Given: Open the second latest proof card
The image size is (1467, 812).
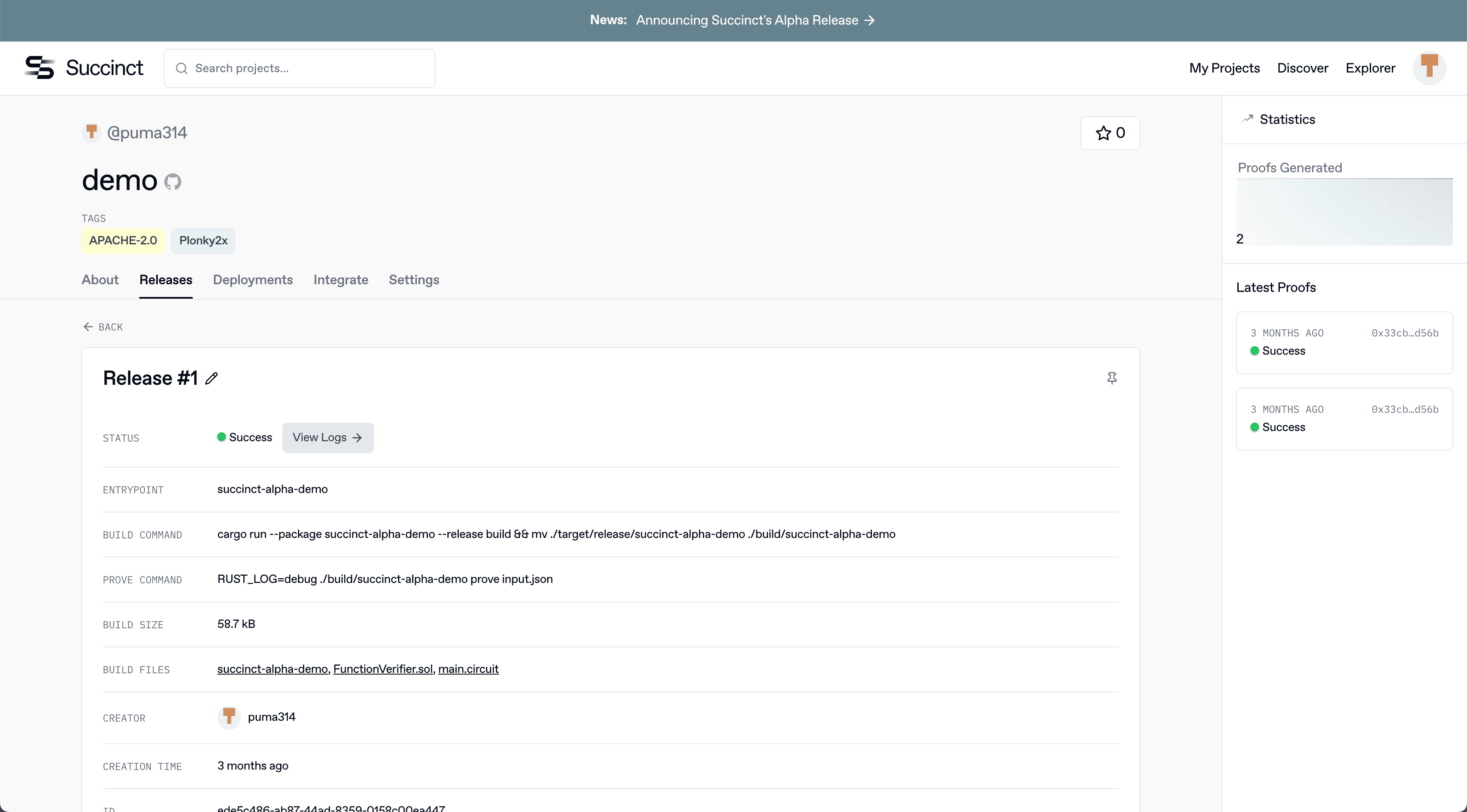Looking at the screenshot, I should click(x=1344, y=419).
